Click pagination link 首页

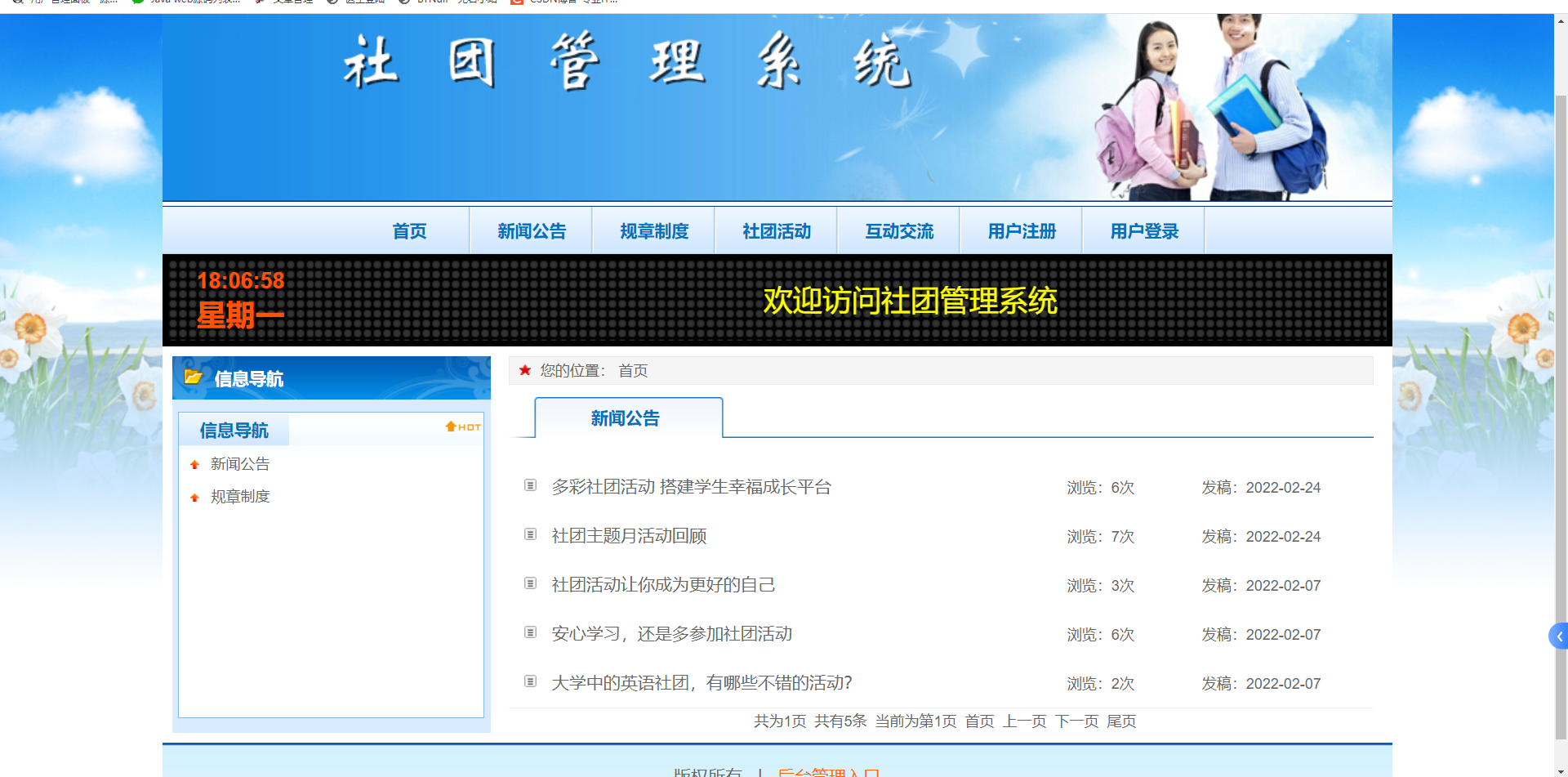point(979,721)
